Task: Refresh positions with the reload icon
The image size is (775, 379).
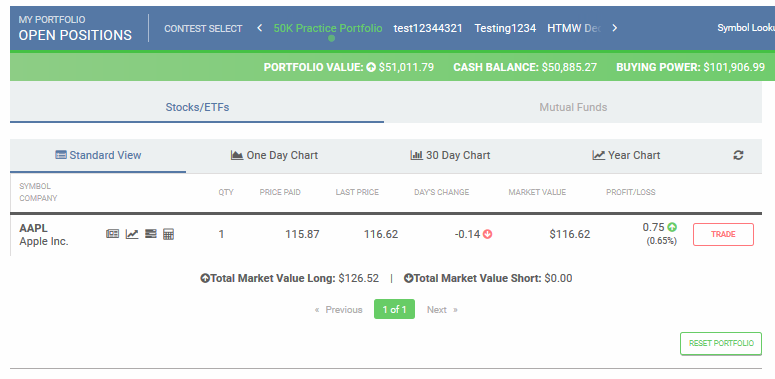Action: pos(738,155)
